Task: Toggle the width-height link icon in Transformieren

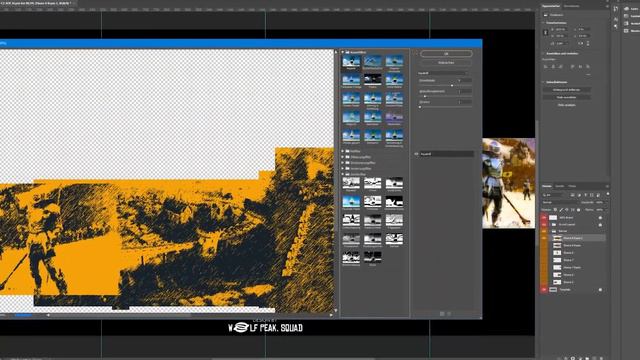Action: (x=546, y=32)
